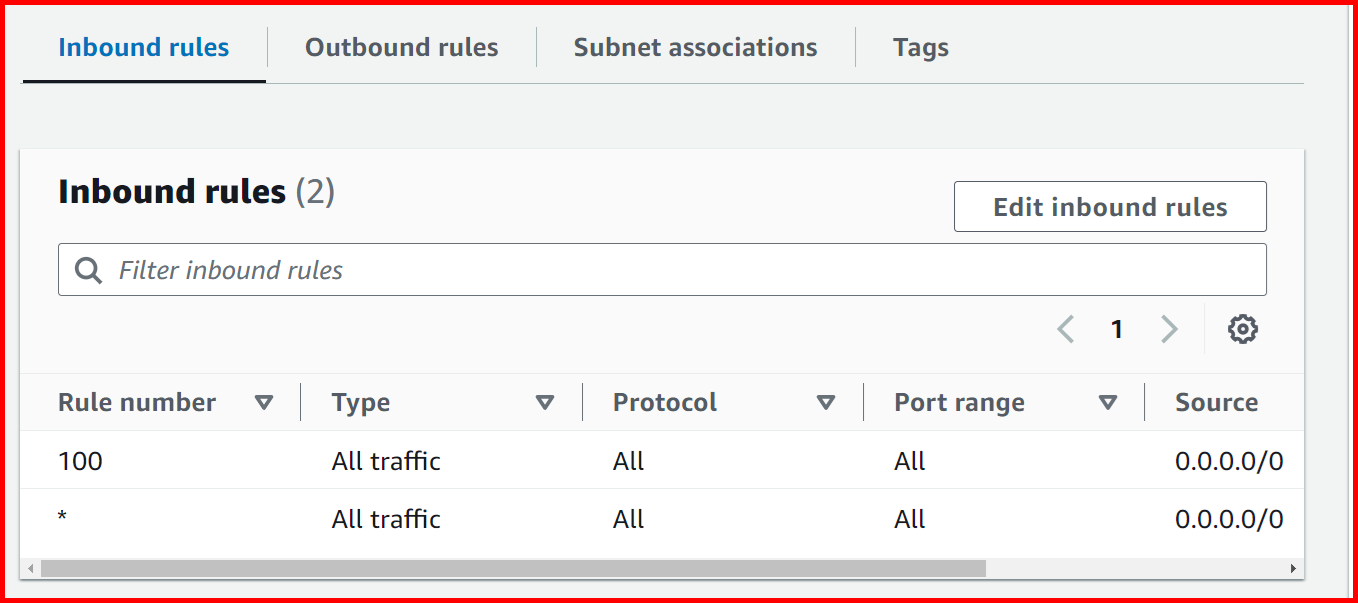The width and height of the screenshot is (1358, 603).
Task: Click the next page arrow
Action: [1169, 329]
